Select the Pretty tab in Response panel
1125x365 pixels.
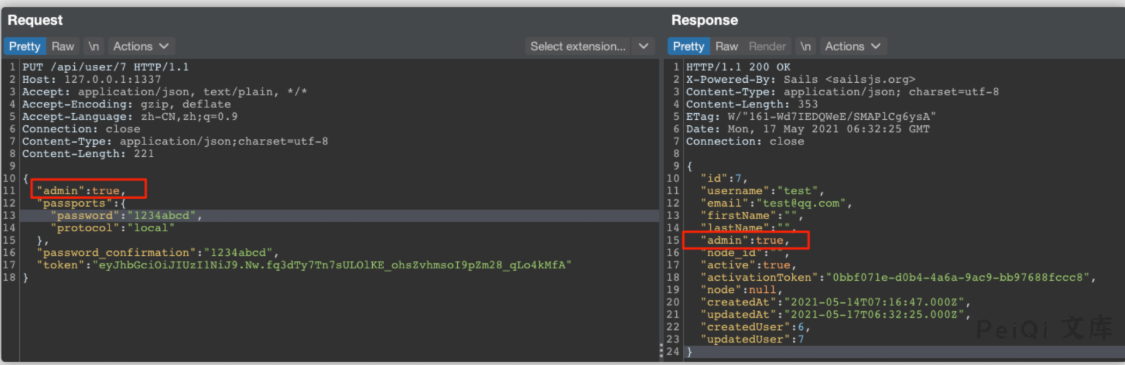689,46
